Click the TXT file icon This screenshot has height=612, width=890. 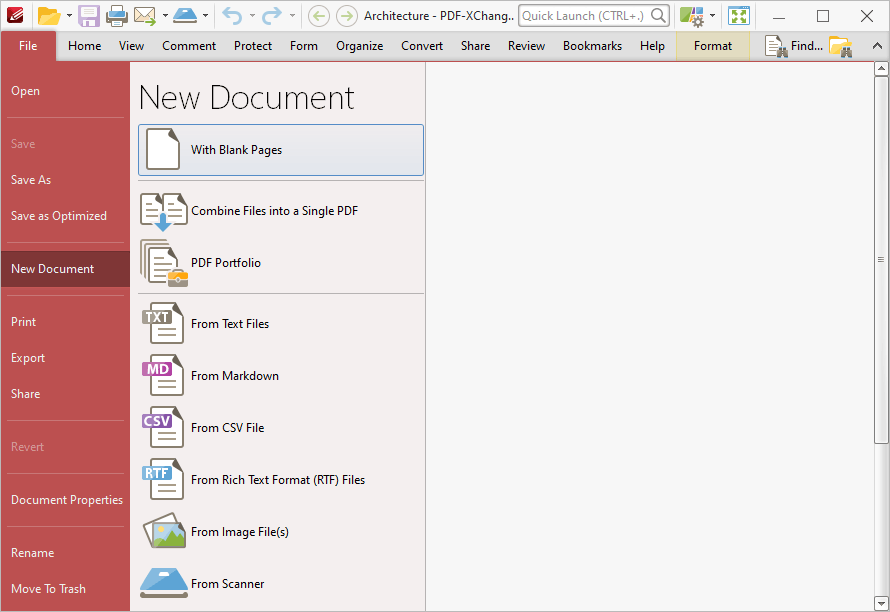pyautogui.click(x=163, y=323)
